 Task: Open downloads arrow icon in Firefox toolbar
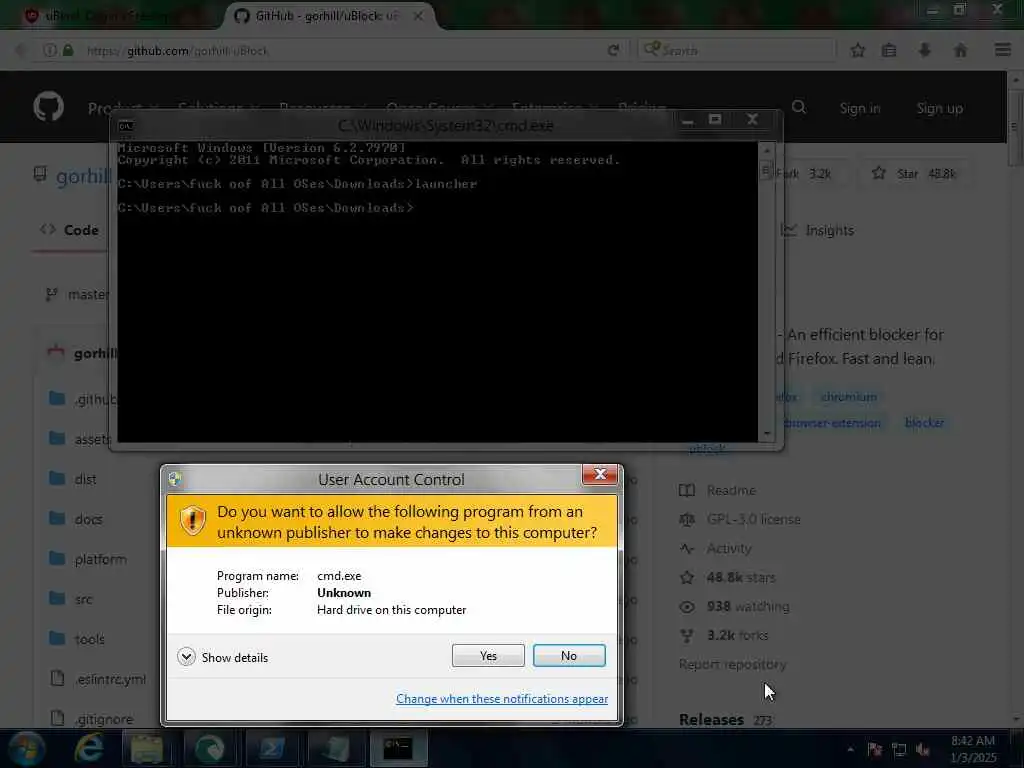pos(924,50)
